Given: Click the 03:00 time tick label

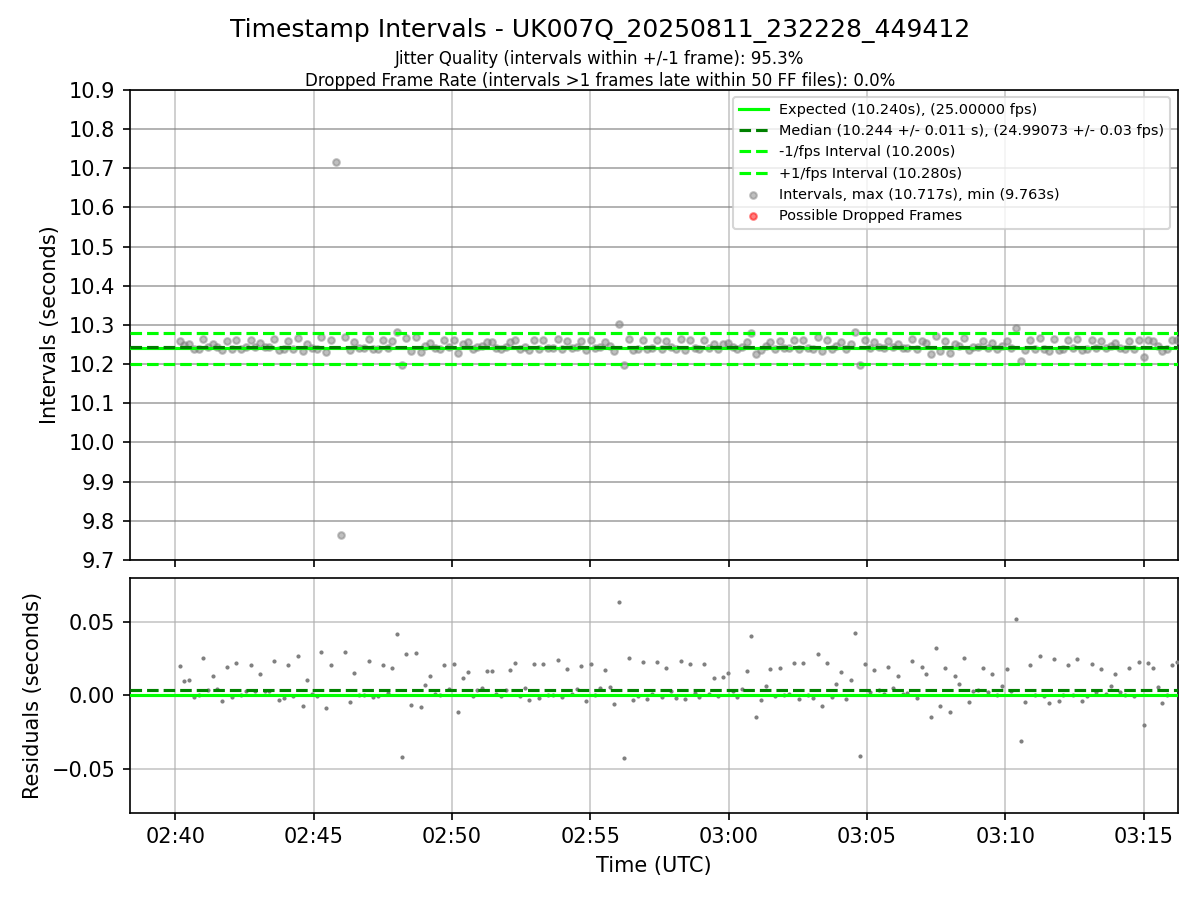Looking at the screenshot, I should pos(728,835).
